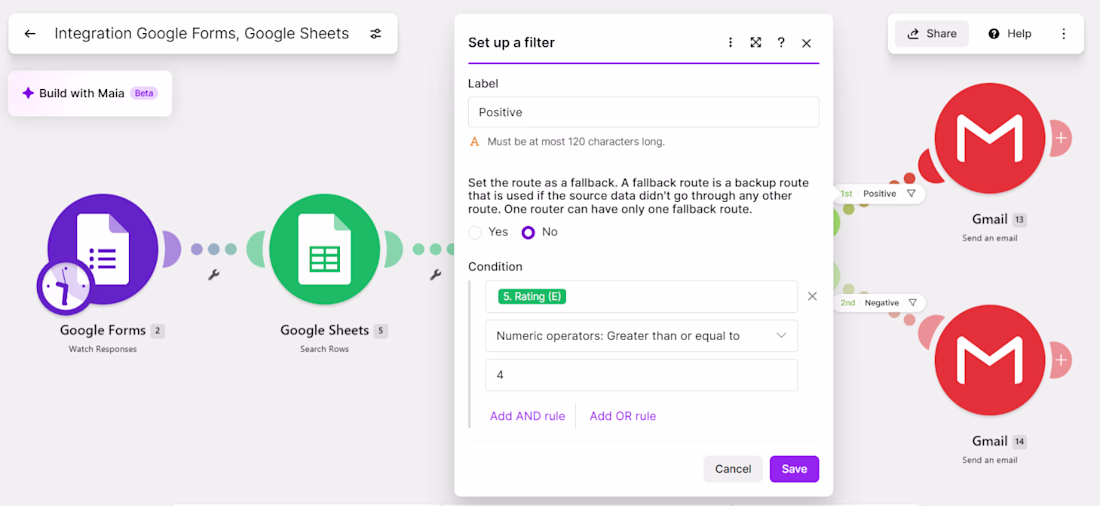Click the Gmail 14 Send an email text
Image resolution: width=1100 pixels, height=506 pixels.
click(x=990, y=460)
